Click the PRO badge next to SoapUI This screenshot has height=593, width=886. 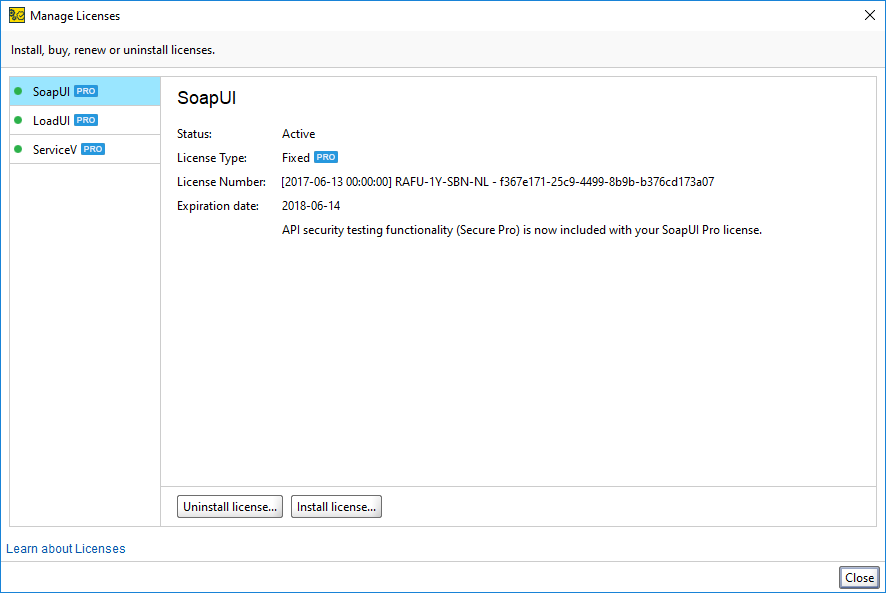(86, 91)
